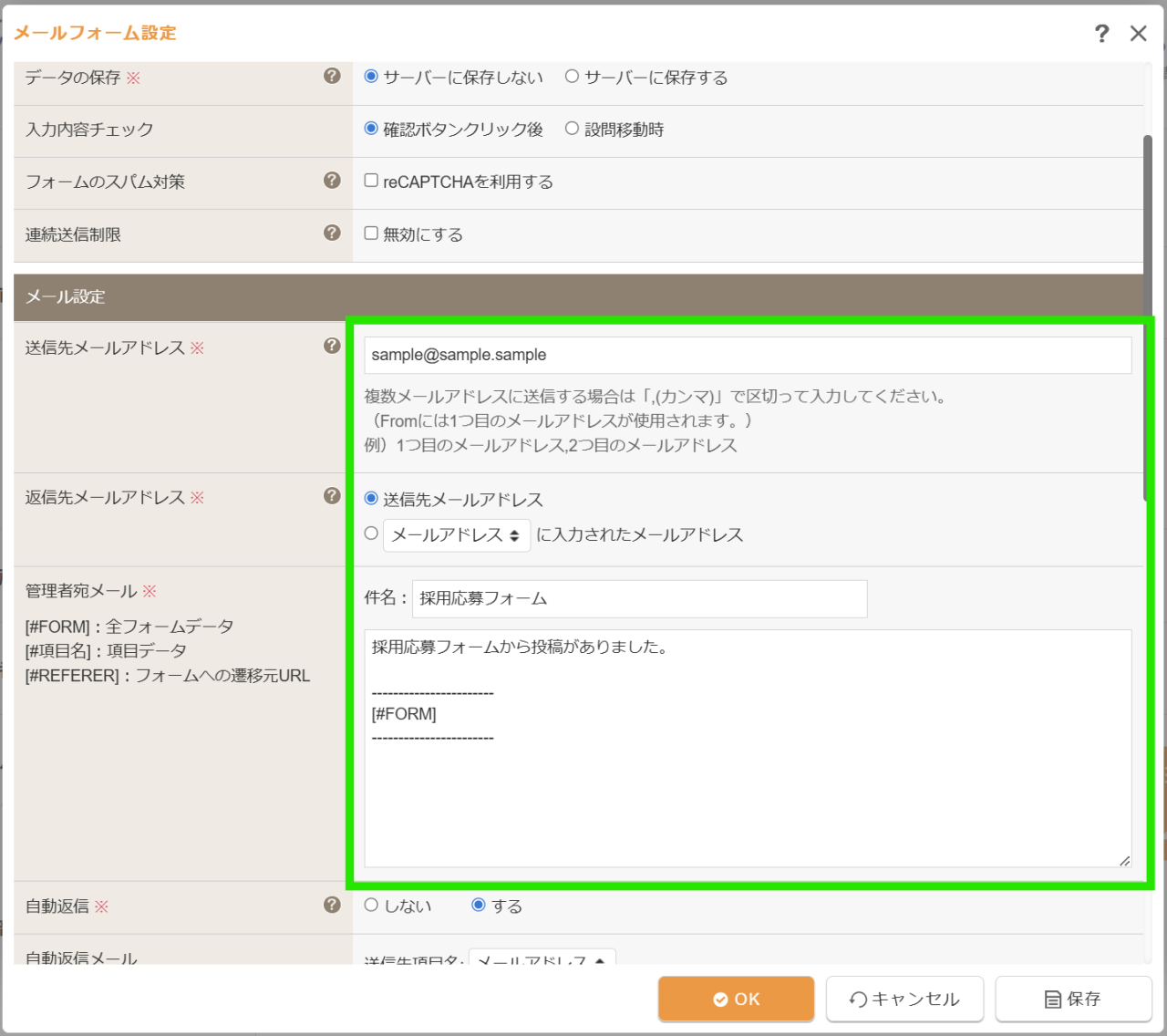The image size is (1167, 1036).
Task: Click the キャンセル button
Action: tap(904, 1000)
